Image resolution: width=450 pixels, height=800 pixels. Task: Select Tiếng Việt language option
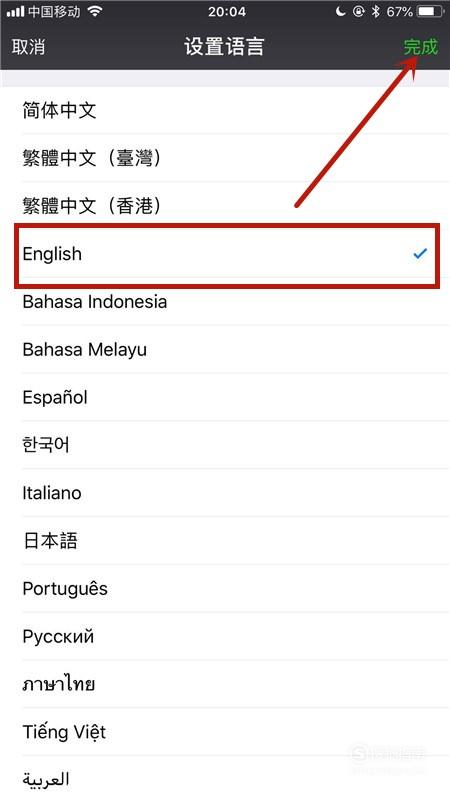point(225,732)
